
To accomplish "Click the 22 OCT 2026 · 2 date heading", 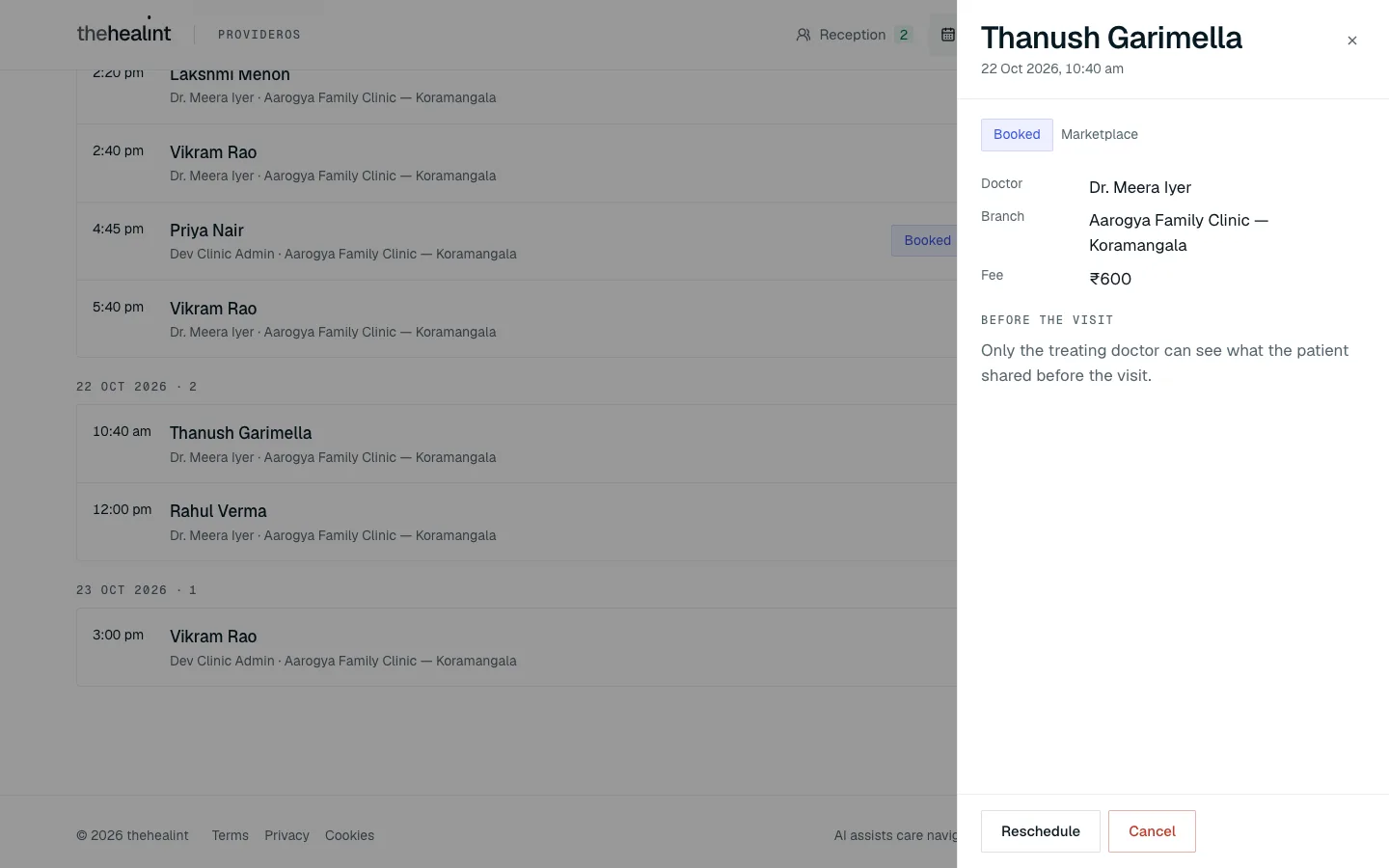I will 136,387.
